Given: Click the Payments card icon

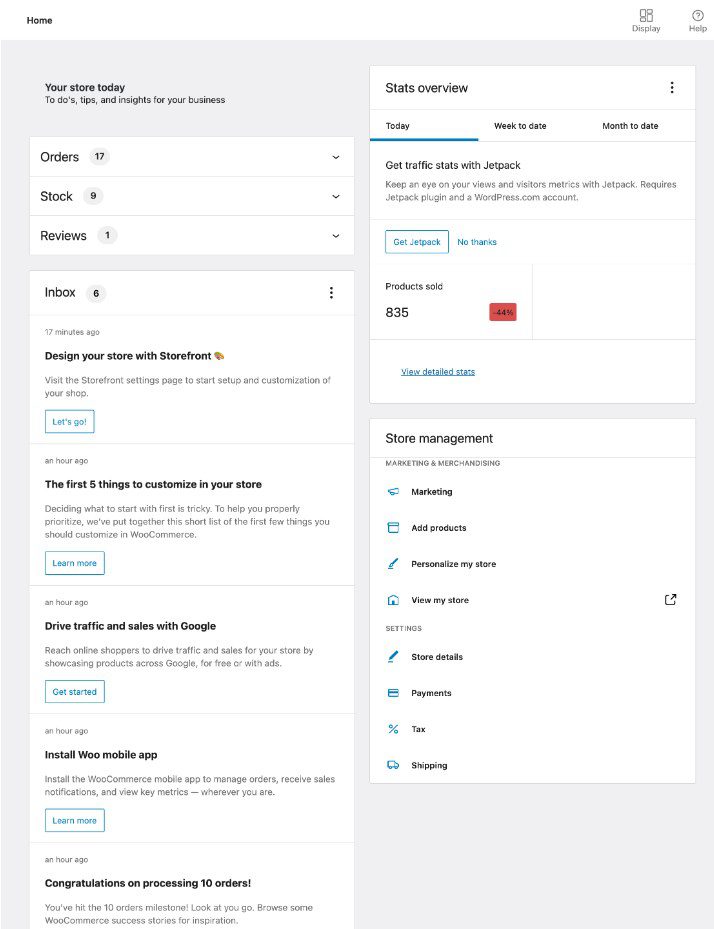Looking at the screenshot, I should (x=393, y=693).
